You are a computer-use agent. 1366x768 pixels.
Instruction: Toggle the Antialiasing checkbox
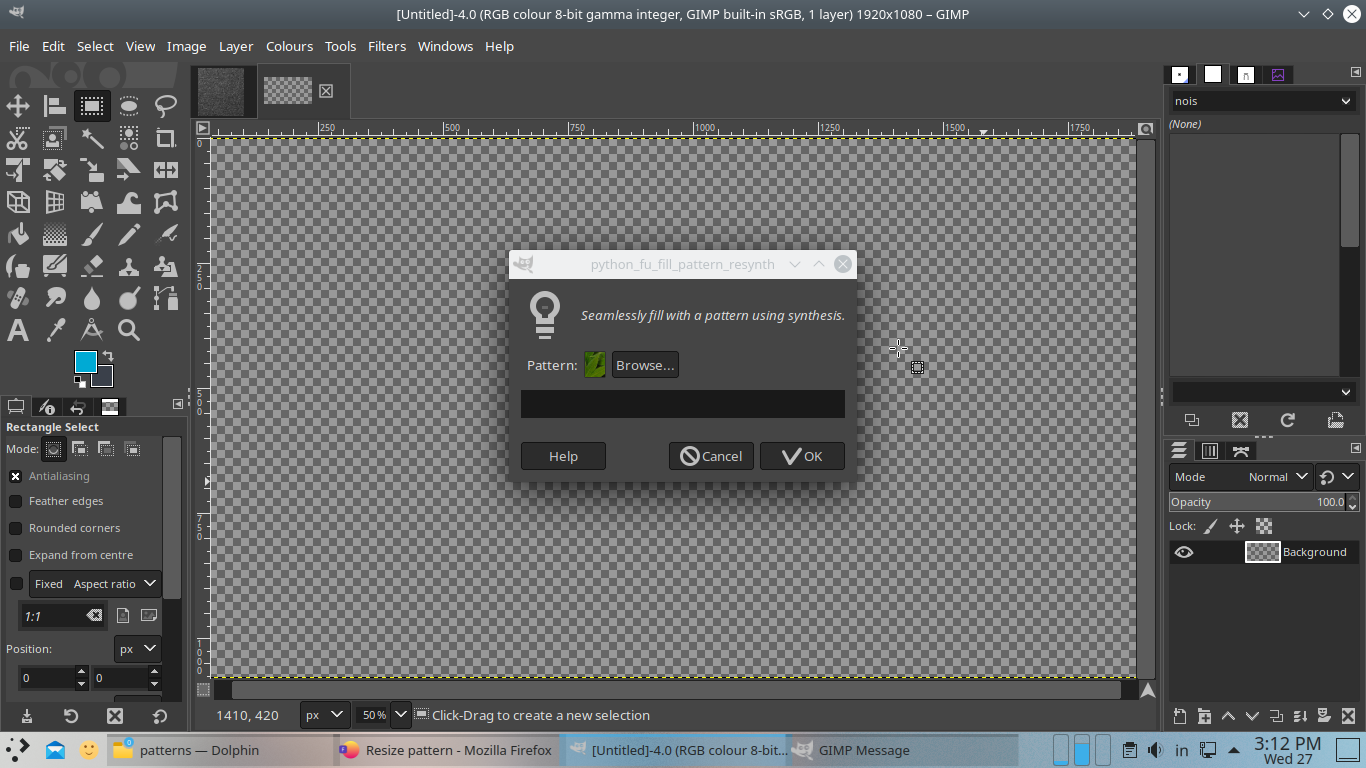(x=16, y=476)
